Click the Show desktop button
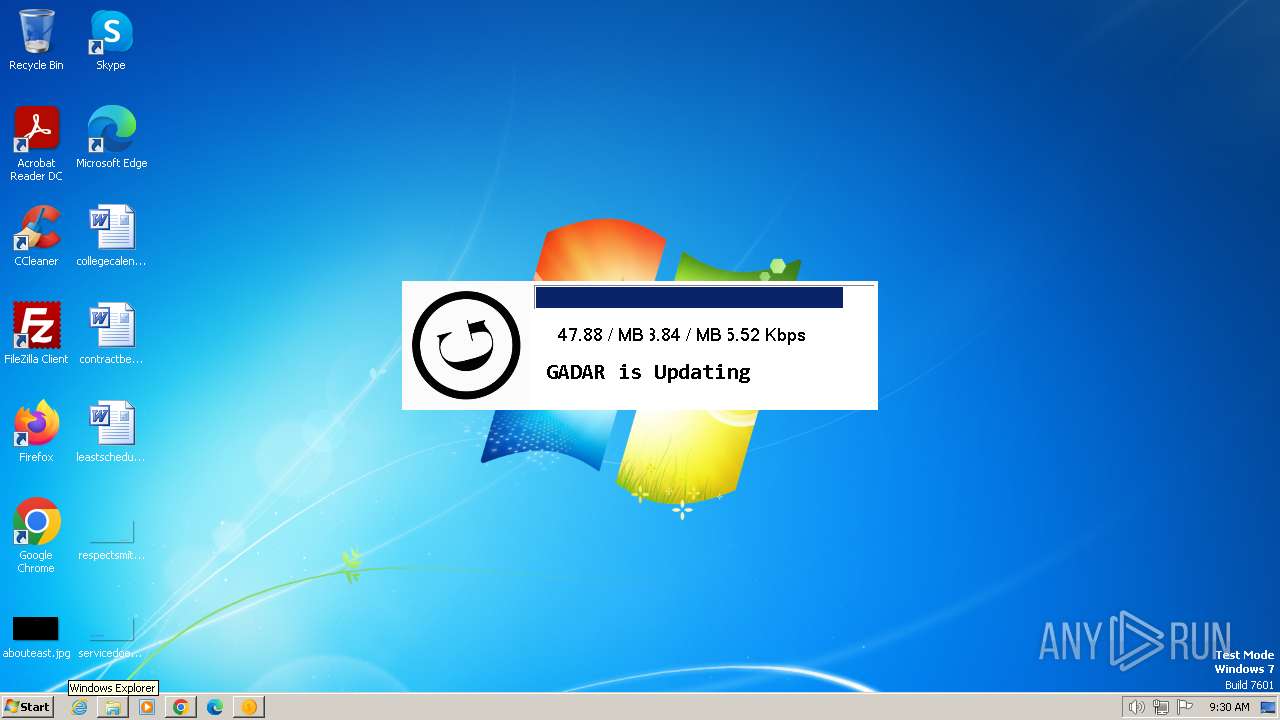The image size is (1280, 720). click(1268, 707)
